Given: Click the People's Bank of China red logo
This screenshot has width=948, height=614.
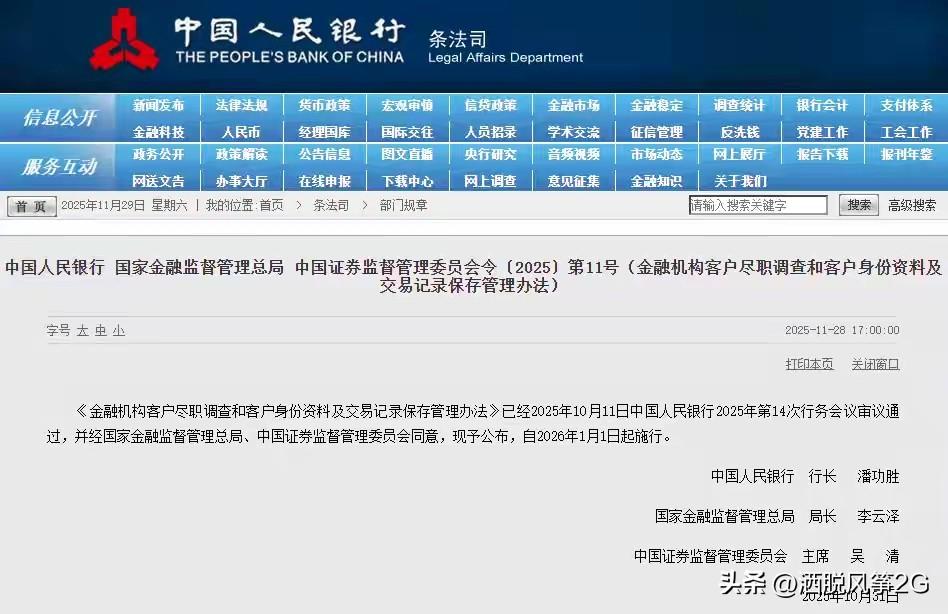Looking at the screenshot, I should 124,40.
